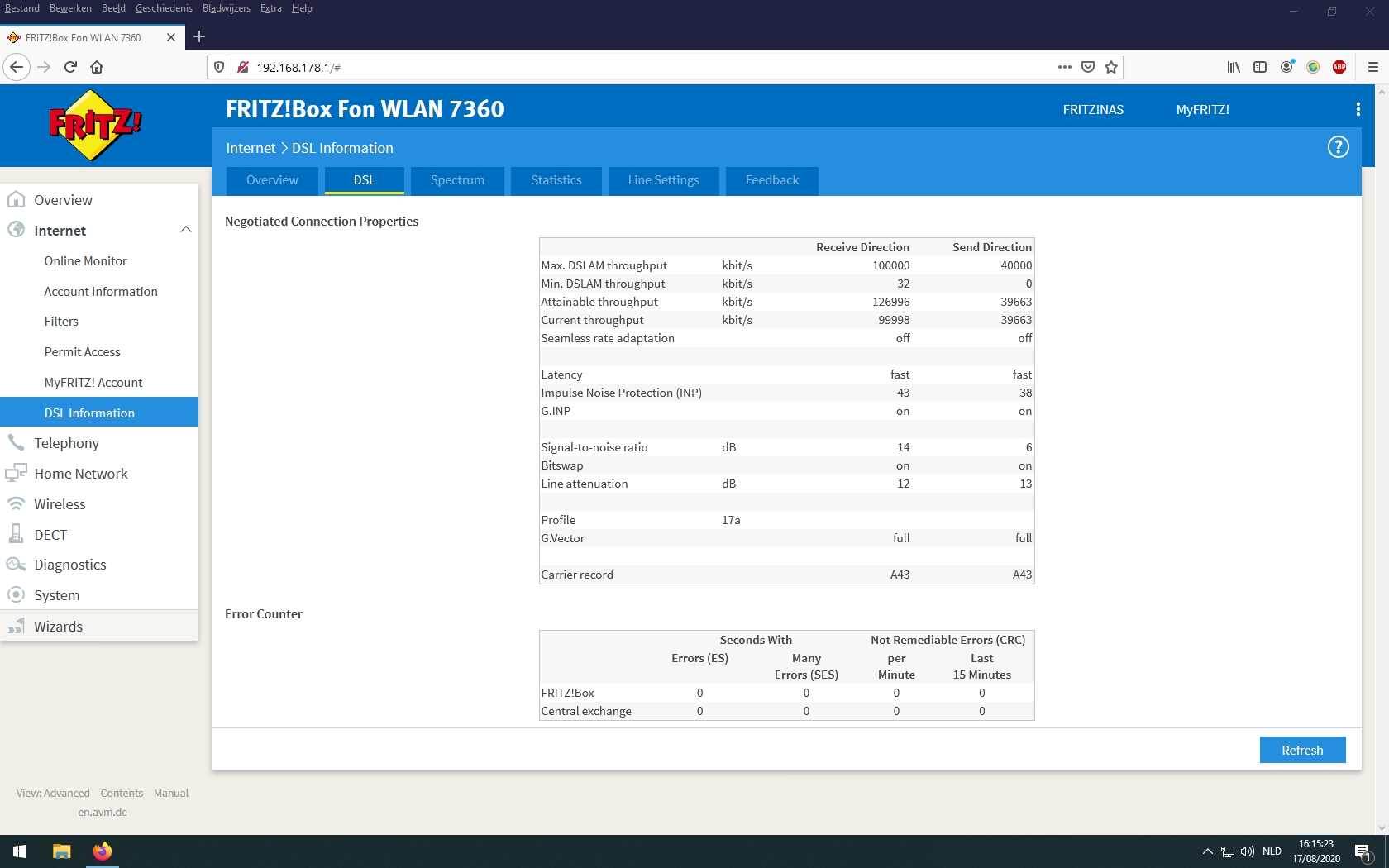Bookmark this page with the star icon
The width and height of the screenshot is (1389, 868).
(1111, 67)
